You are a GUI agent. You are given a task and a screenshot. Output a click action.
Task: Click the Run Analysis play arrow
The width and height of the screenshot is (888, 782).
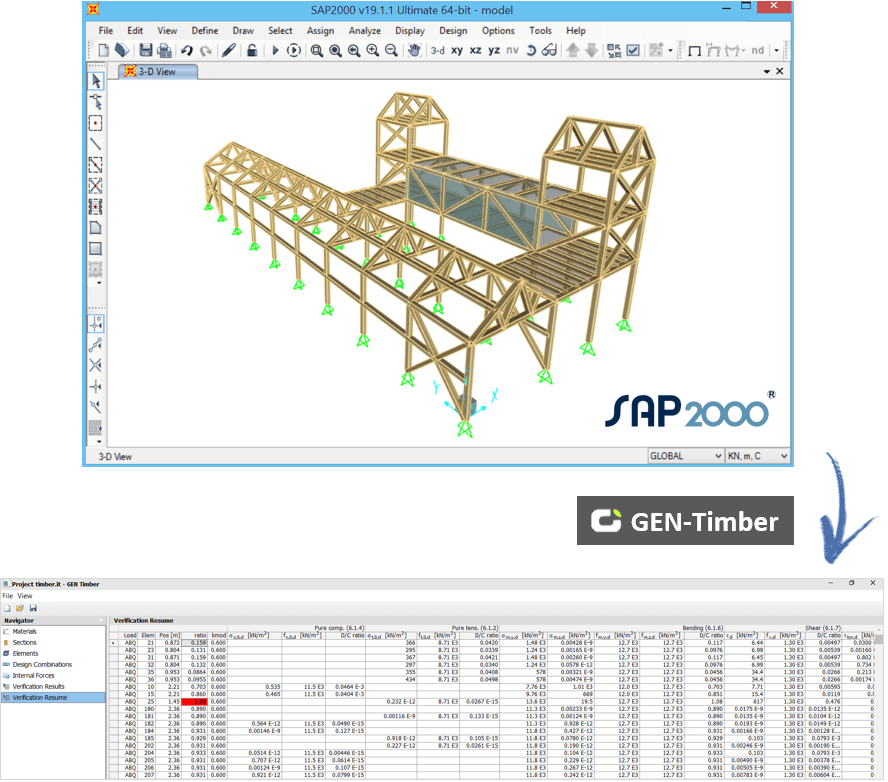(x=275, y=50)
